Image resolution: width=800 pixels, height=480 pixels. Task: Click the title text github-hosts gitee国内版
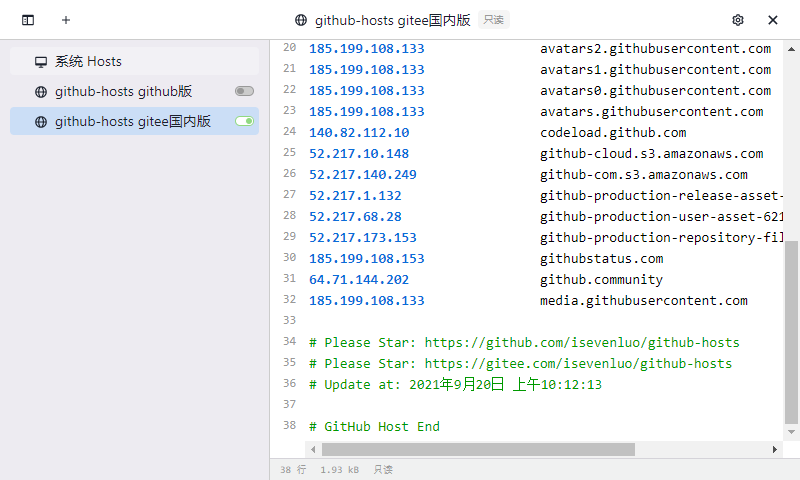(392, 20)
